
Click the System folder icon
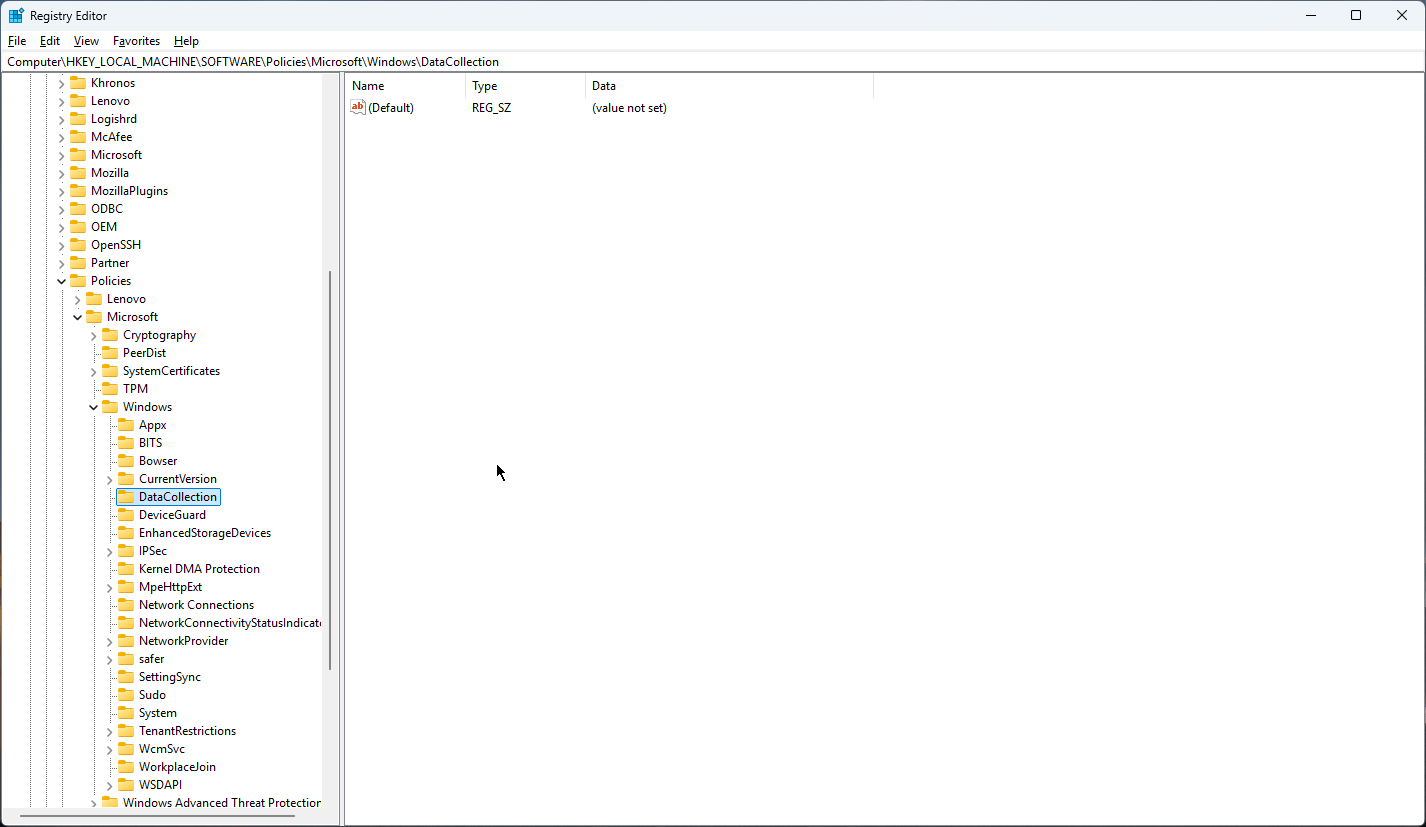click(126, 713)
